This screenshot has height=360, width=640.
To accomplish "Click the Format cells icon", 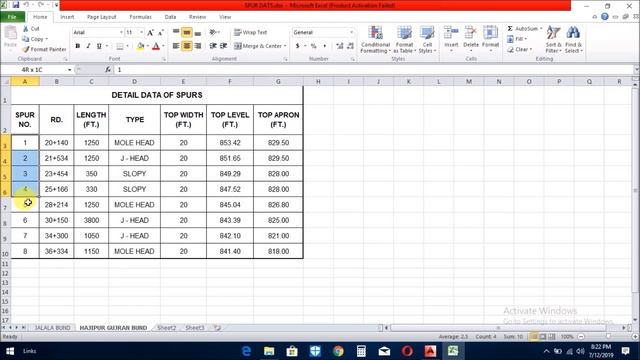I will tap(490, 33).
